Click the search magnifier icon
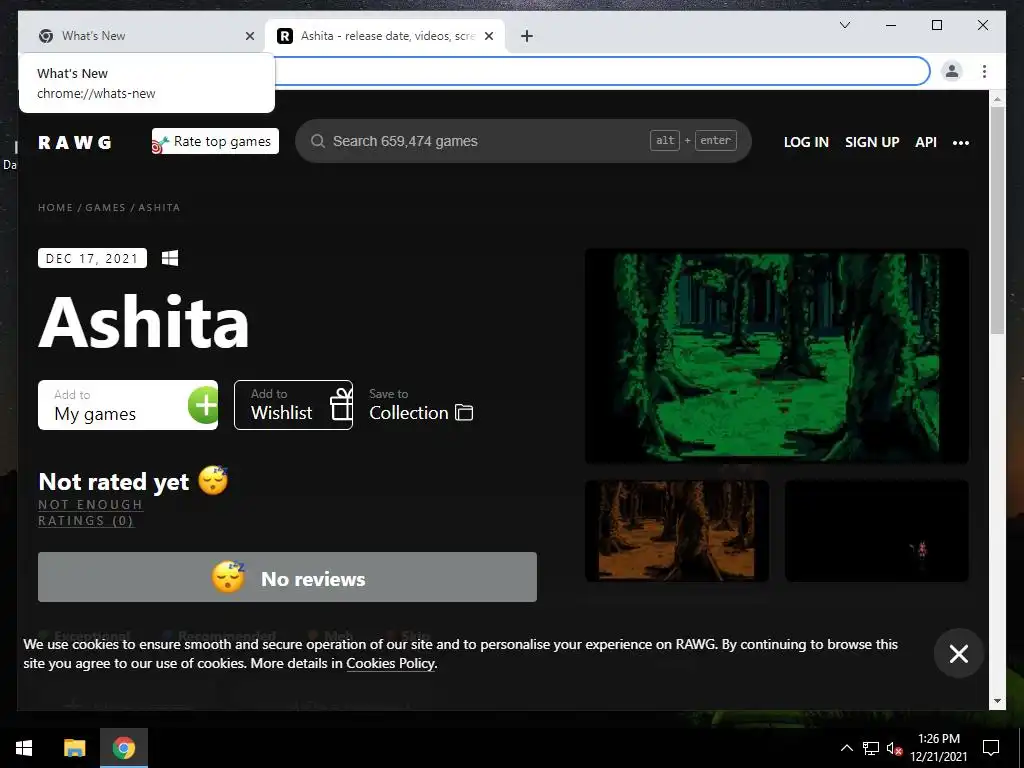The width and height of the screenshot is (1024, 768). (317, 141)
